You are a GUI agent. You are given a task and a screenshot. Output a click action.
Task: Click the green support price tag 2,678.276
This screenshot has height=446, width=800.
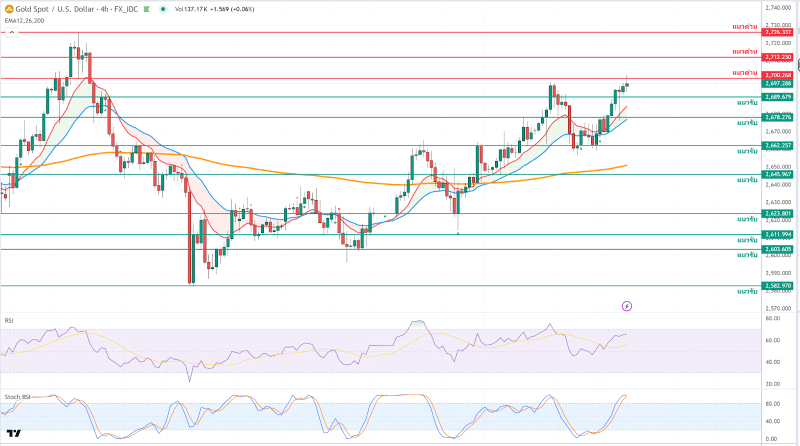(778, 117)
